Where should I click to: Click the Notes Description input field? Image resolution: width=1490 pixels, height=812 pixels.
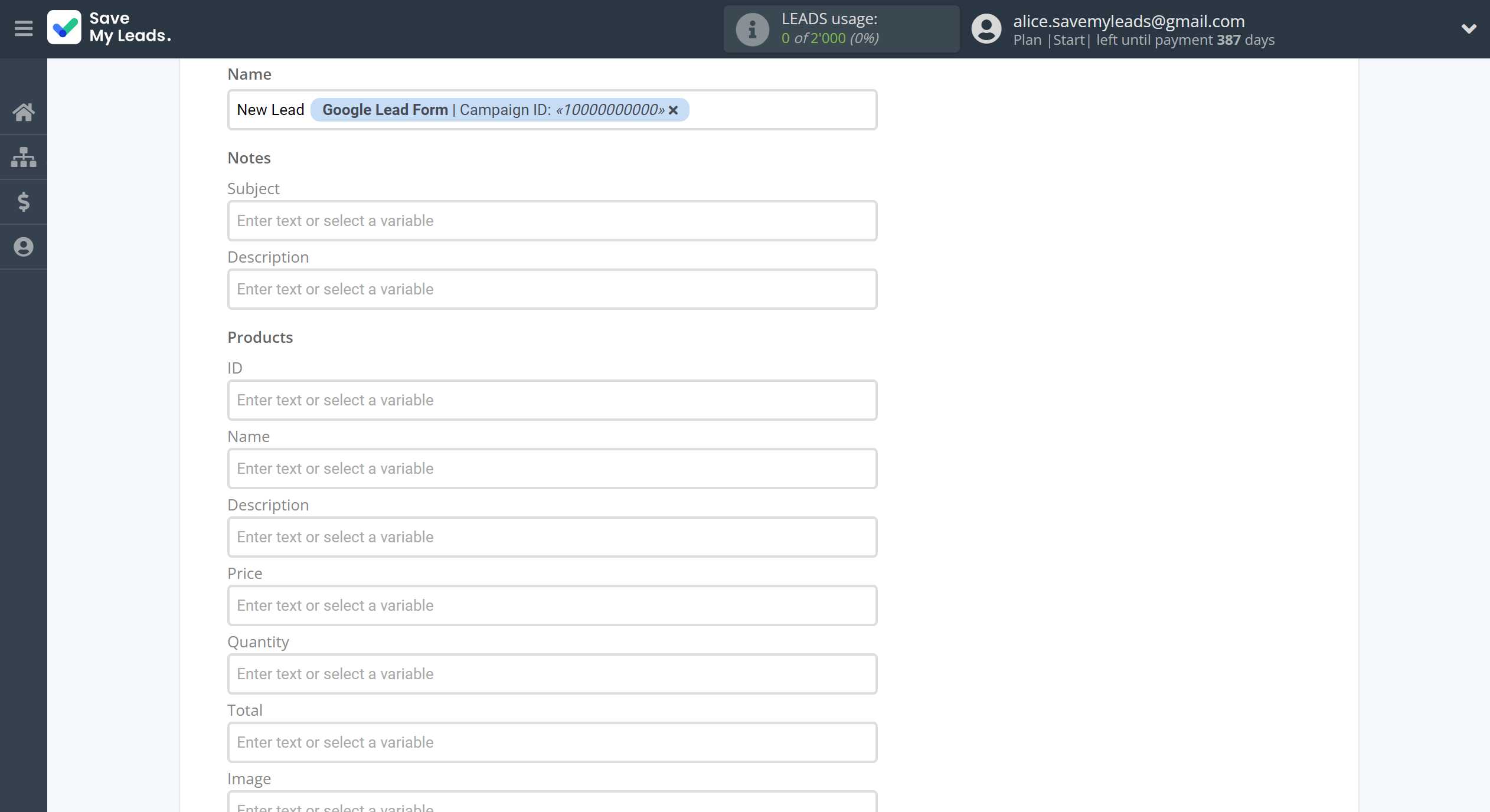click(553, 289)
